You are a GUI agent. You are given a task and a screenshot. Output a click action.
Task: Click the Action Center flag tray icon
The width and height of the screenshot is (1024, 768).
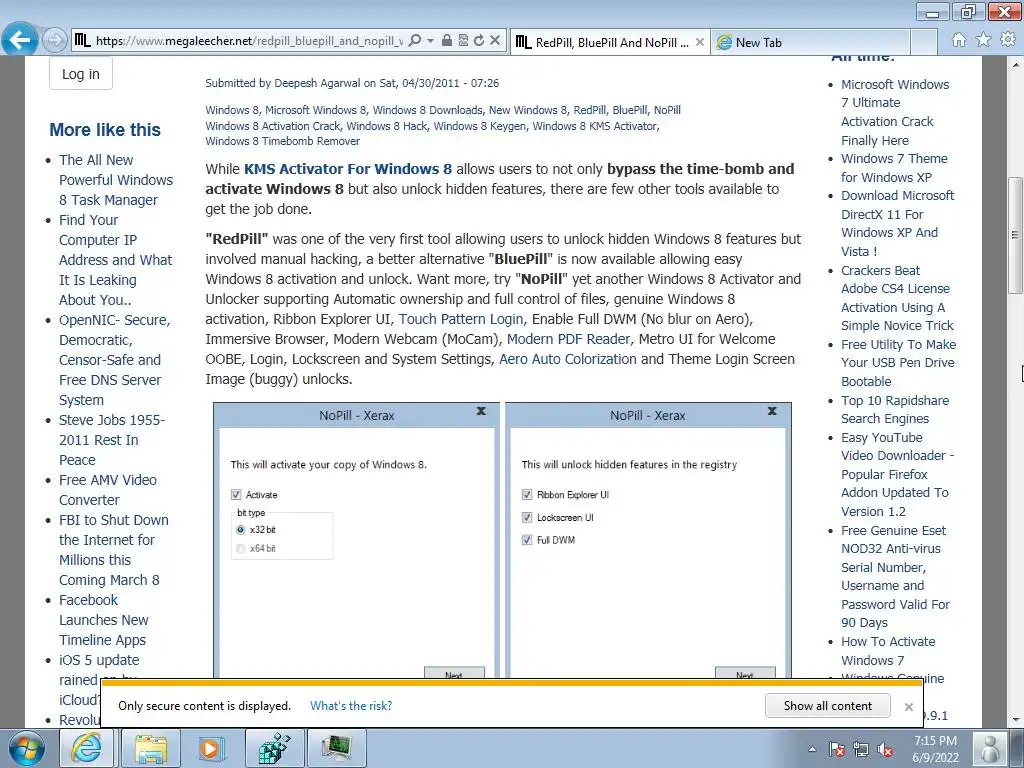click(x=837, y=749)
